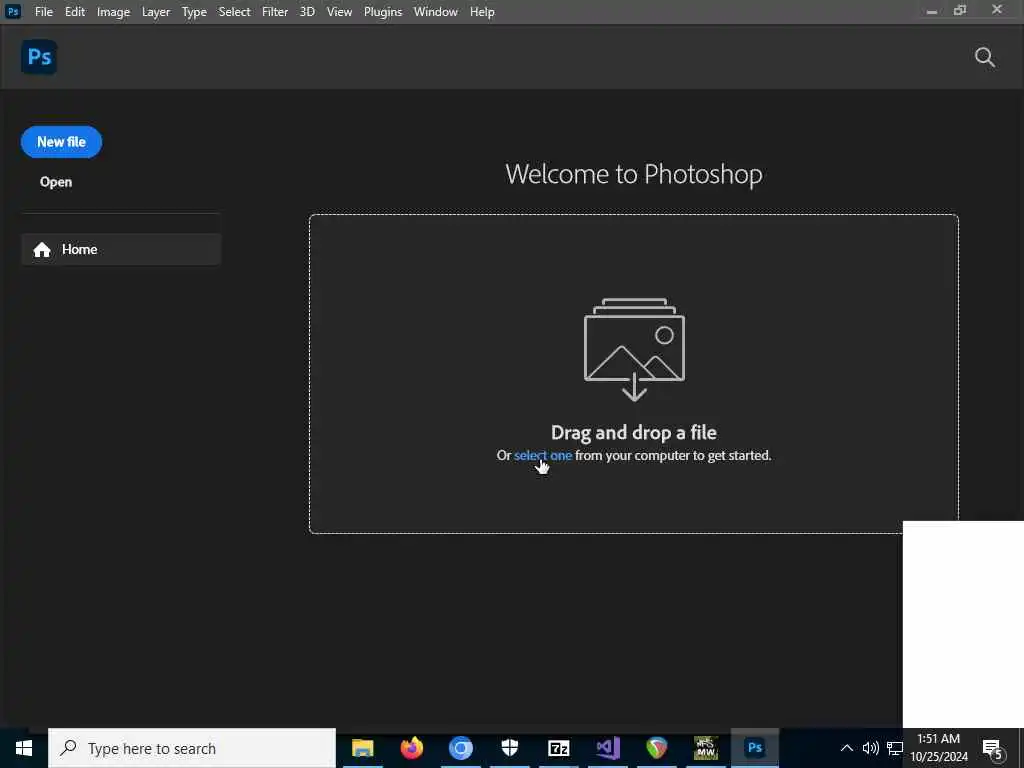The width and height of the screenshot is (1024, 768).
Task: Minimize the Photoshop window
Action: pos(932,11)
